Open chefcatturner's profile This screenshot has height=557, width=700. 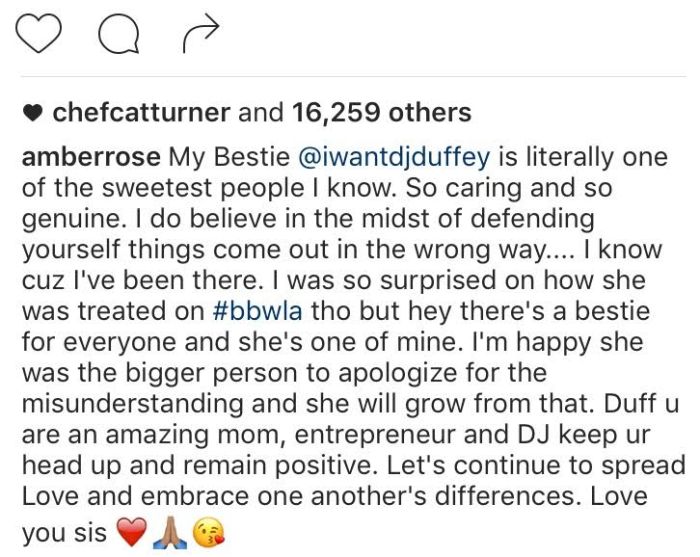[141, 112]
